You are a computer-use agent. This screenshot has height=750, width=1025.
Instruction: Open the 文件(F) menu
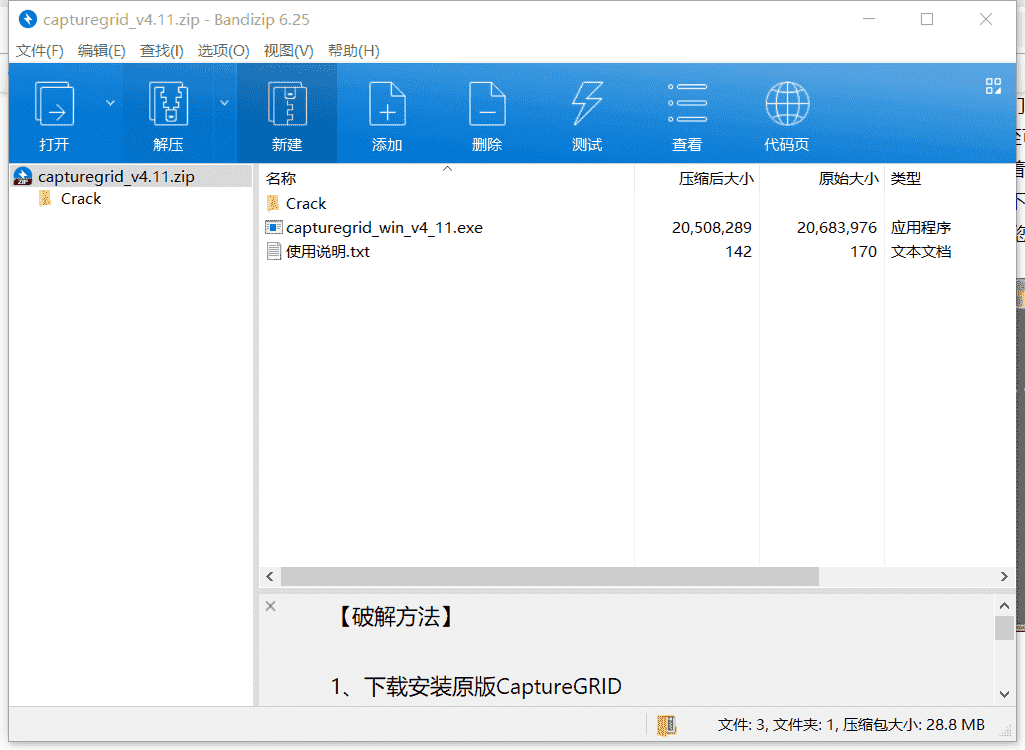coord(39,51)
